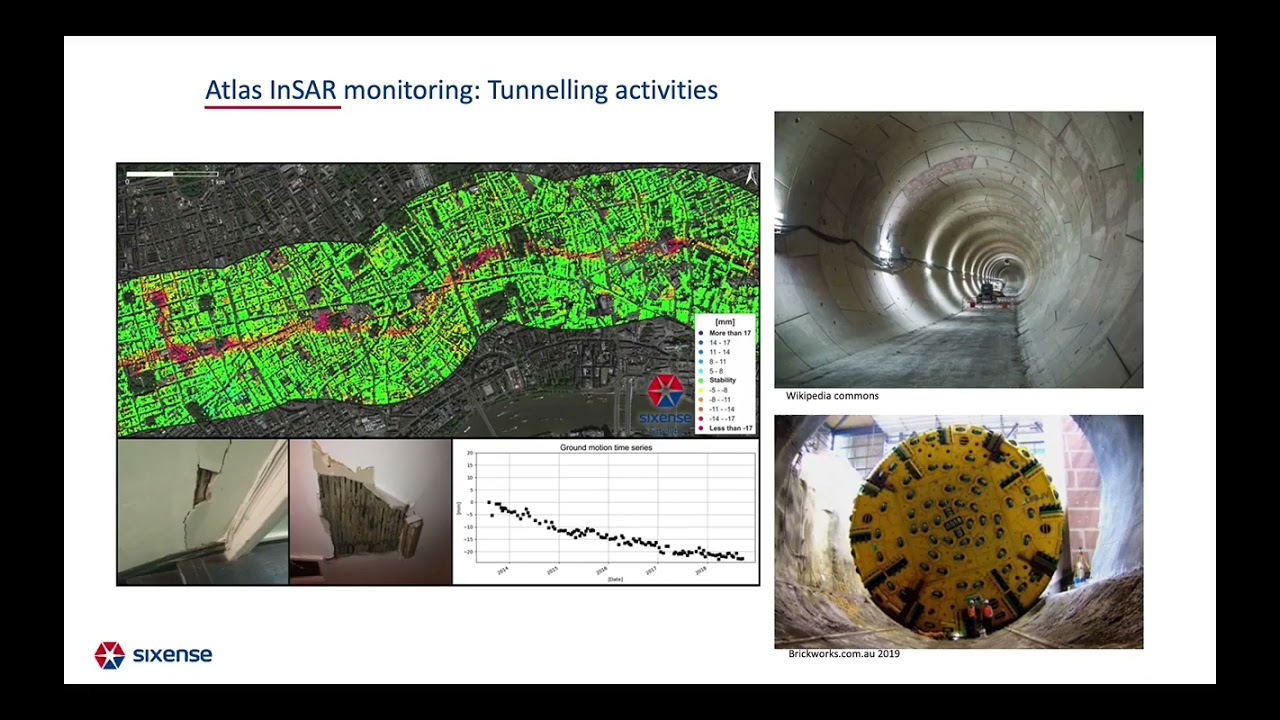This screenshot has height=720, width=1280.
Task: Select the 'Less than -17' legend entry
Action: 724,428
